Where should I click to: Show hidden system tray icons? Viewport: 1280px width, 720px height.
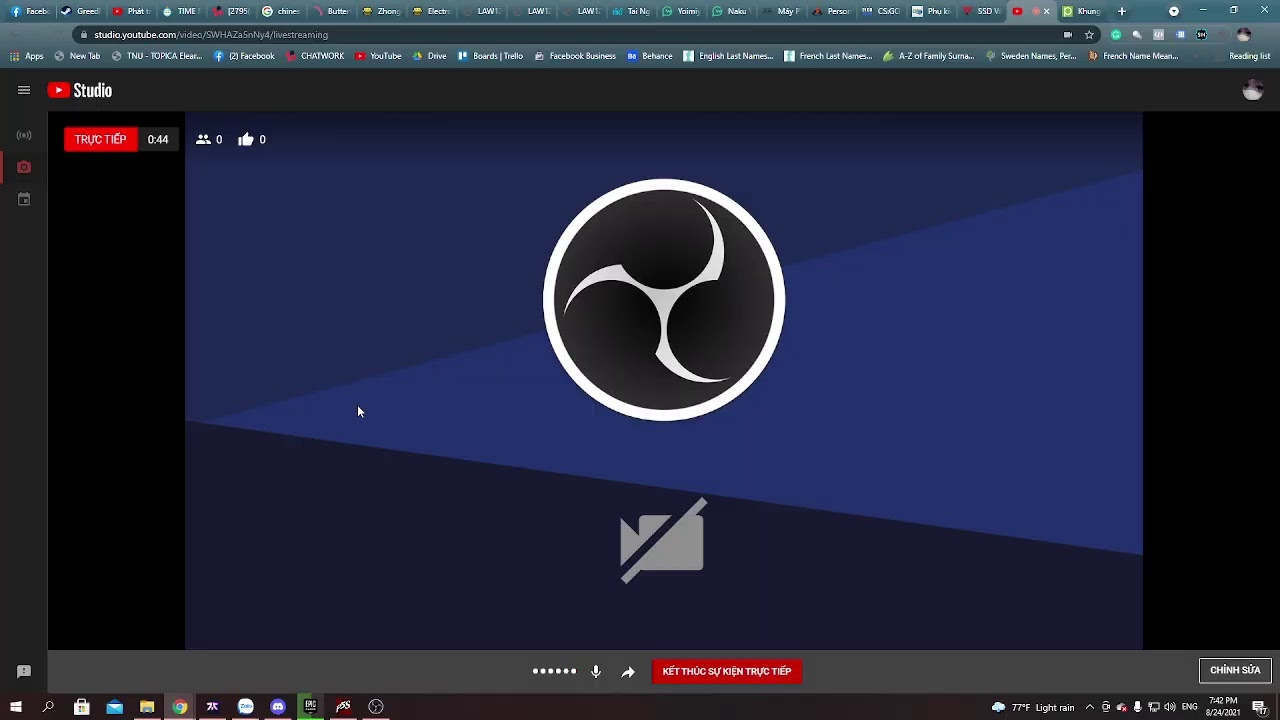[x=1090, y=707]
